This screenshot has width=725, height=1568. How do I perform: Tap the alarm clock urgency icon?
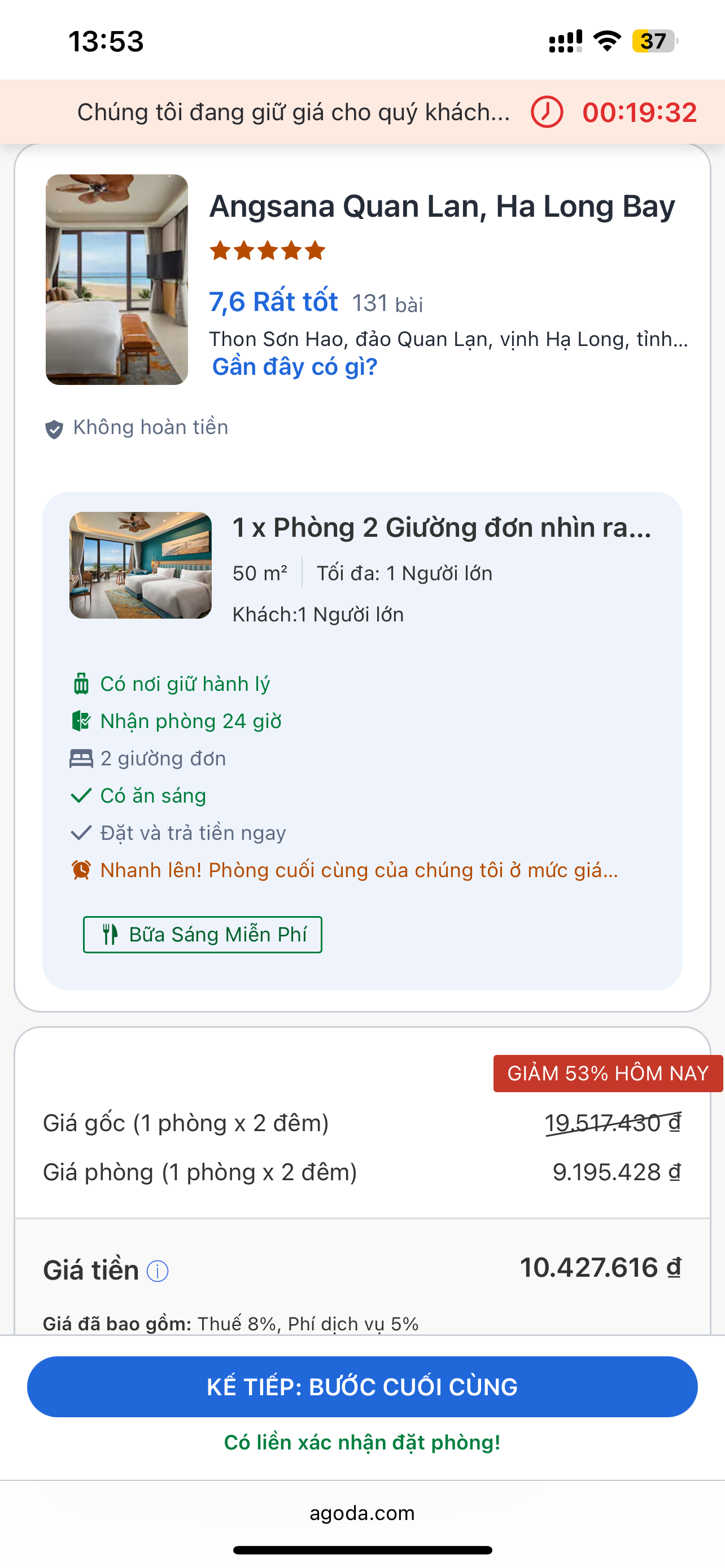click(81, 870)
